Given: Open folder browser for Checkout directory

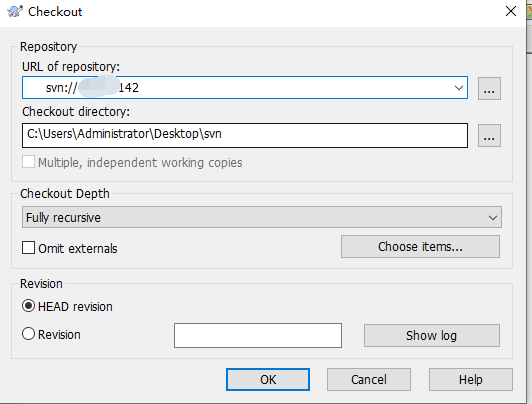Looking at the screenshot, I should (489, 136).
